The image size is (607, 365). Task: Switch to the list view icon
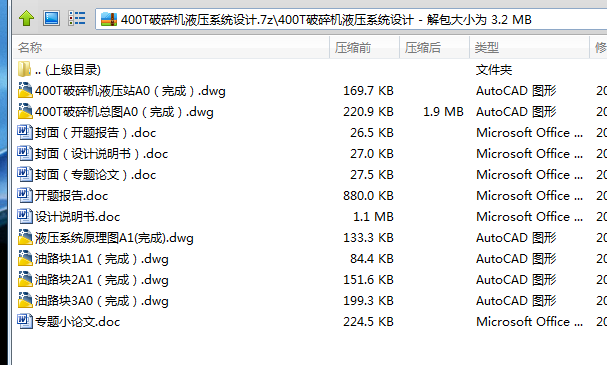pos(77,18)
